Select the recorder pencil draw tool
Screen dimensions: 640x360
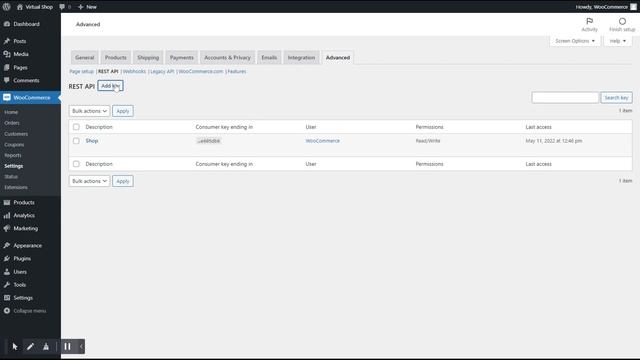coord(30,347)
